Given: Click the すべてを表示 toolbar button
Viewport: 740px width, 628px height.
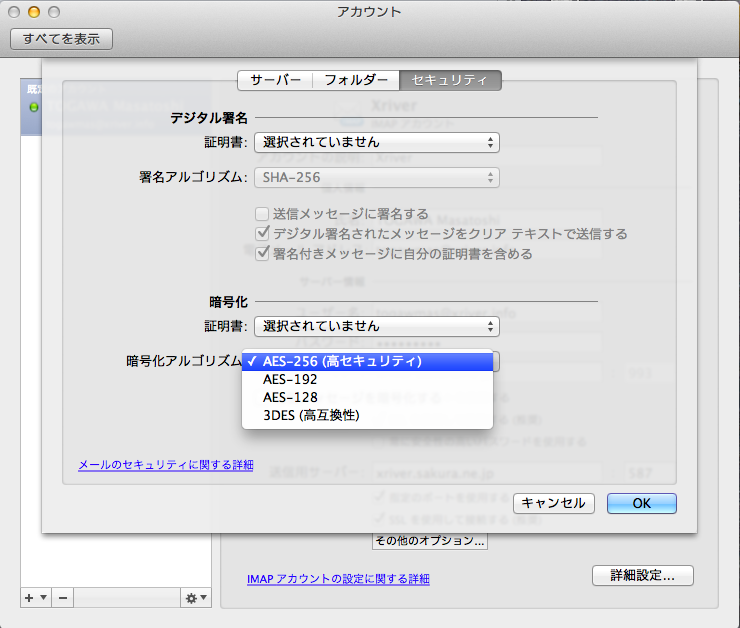Looking at the screenshot, I should (x=61, y=39).
